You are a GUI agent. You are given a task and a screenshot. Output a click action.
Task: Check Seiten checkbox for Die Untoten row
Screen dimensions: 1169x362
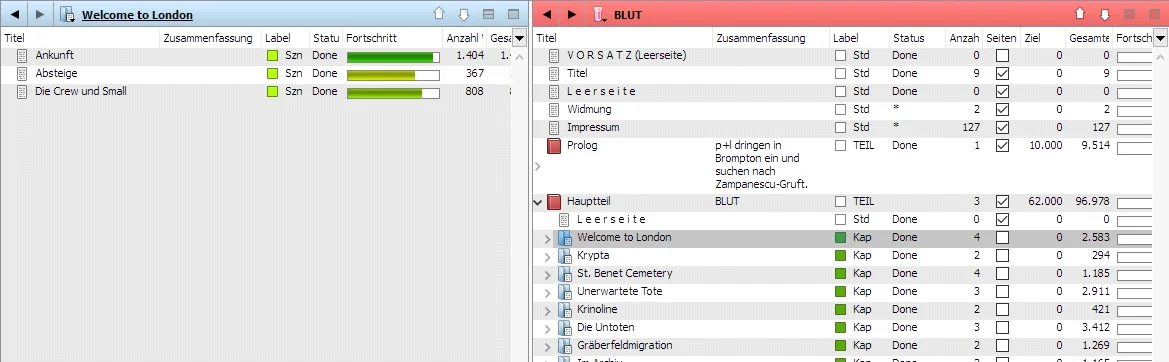point(1003,328)
